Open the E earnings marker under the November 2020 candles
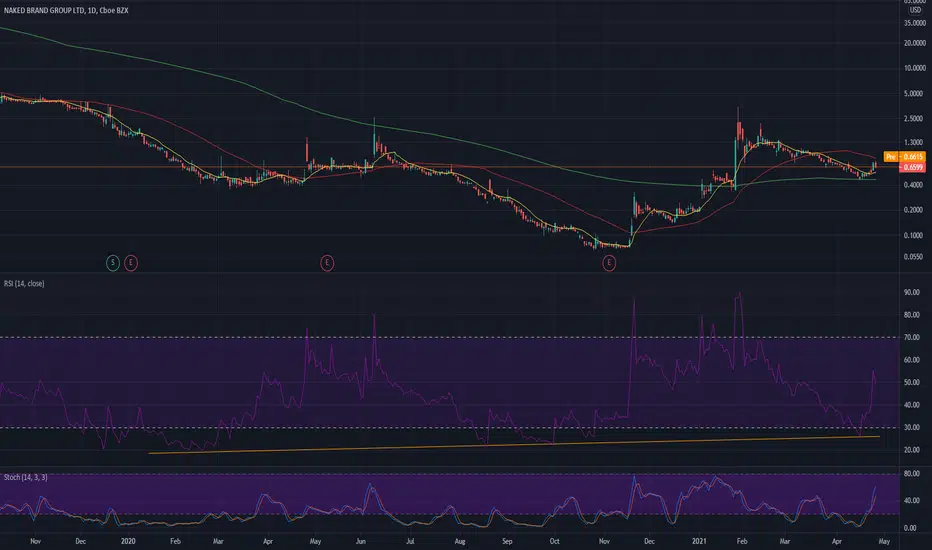 (609, 262)
